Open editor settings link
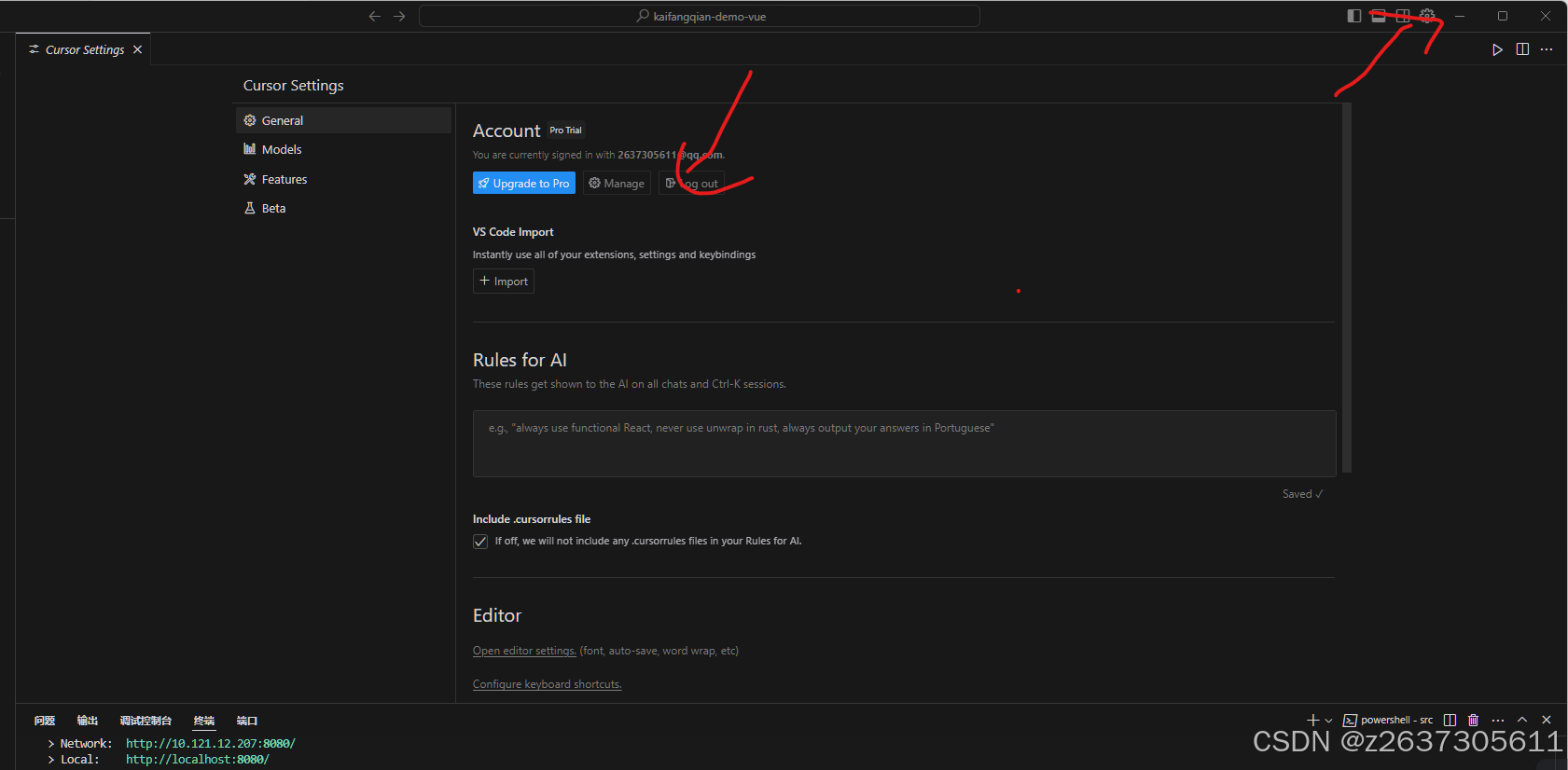The image size is (1568, 770). (524, 651)
